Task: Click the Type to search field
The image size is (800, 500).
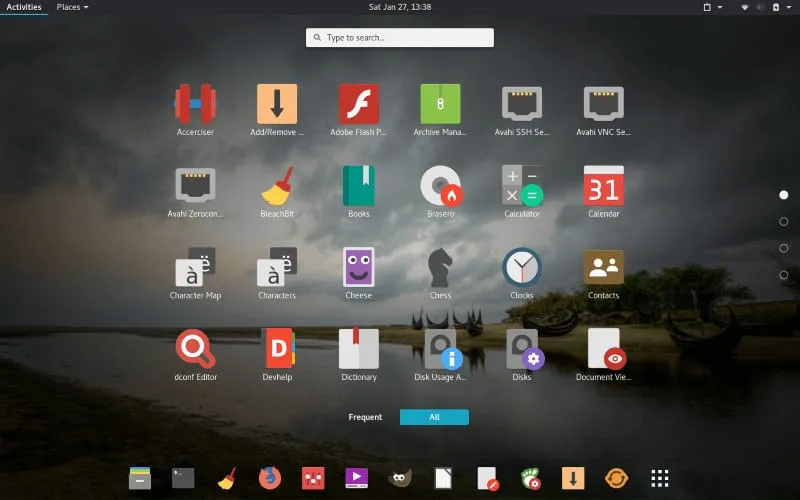Action: [399, 38]
